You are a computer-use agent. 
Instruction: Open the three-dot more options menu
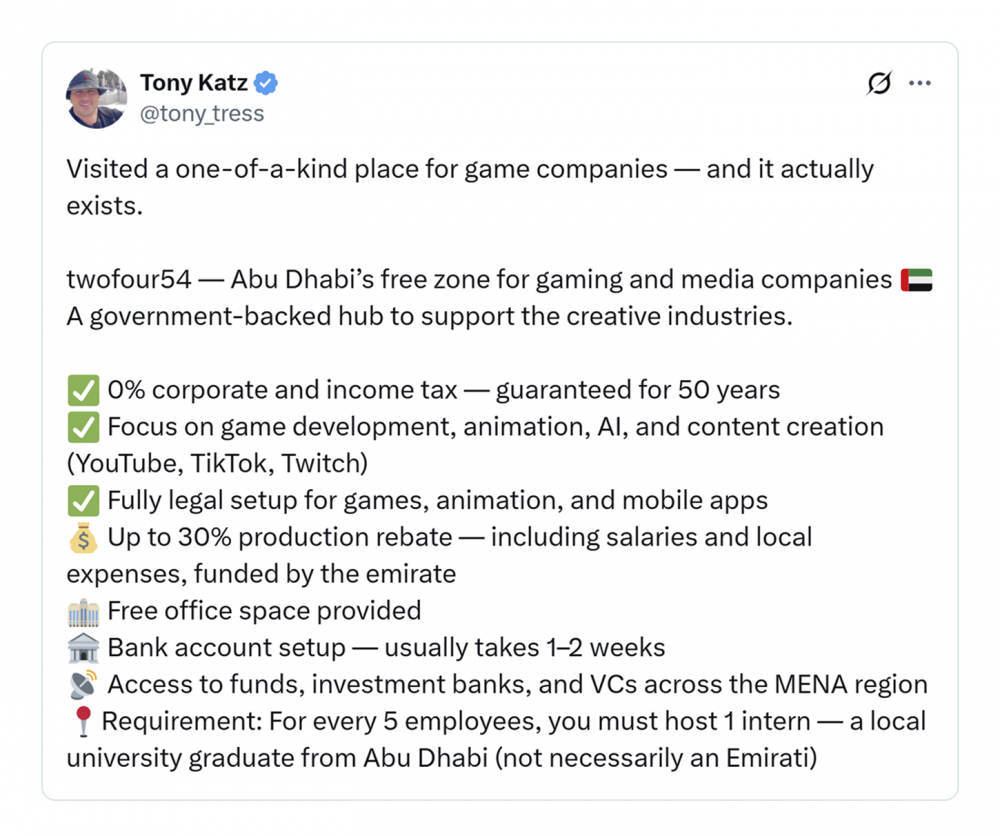coord(920,83)
